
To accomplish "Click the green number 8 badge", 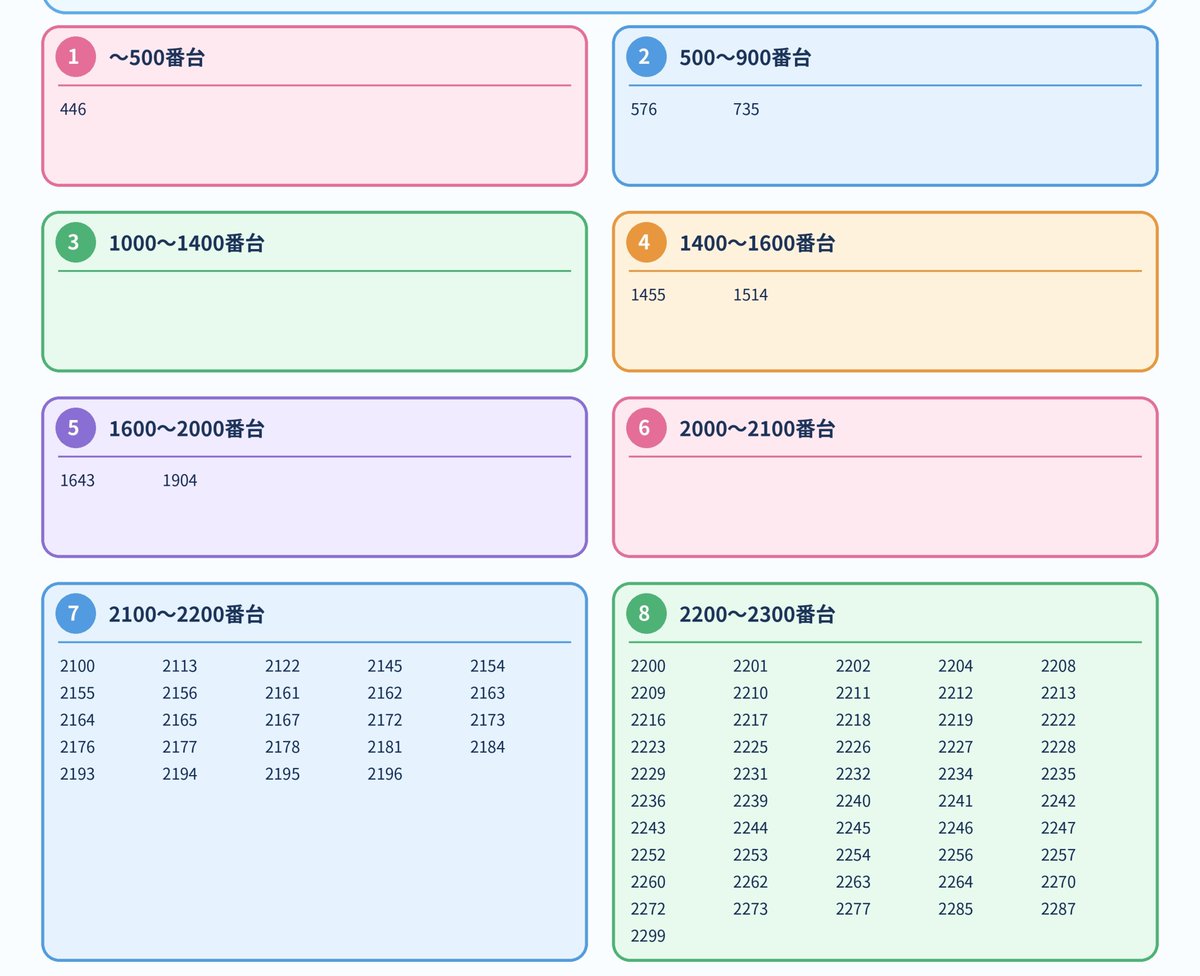I will (646, 614).
